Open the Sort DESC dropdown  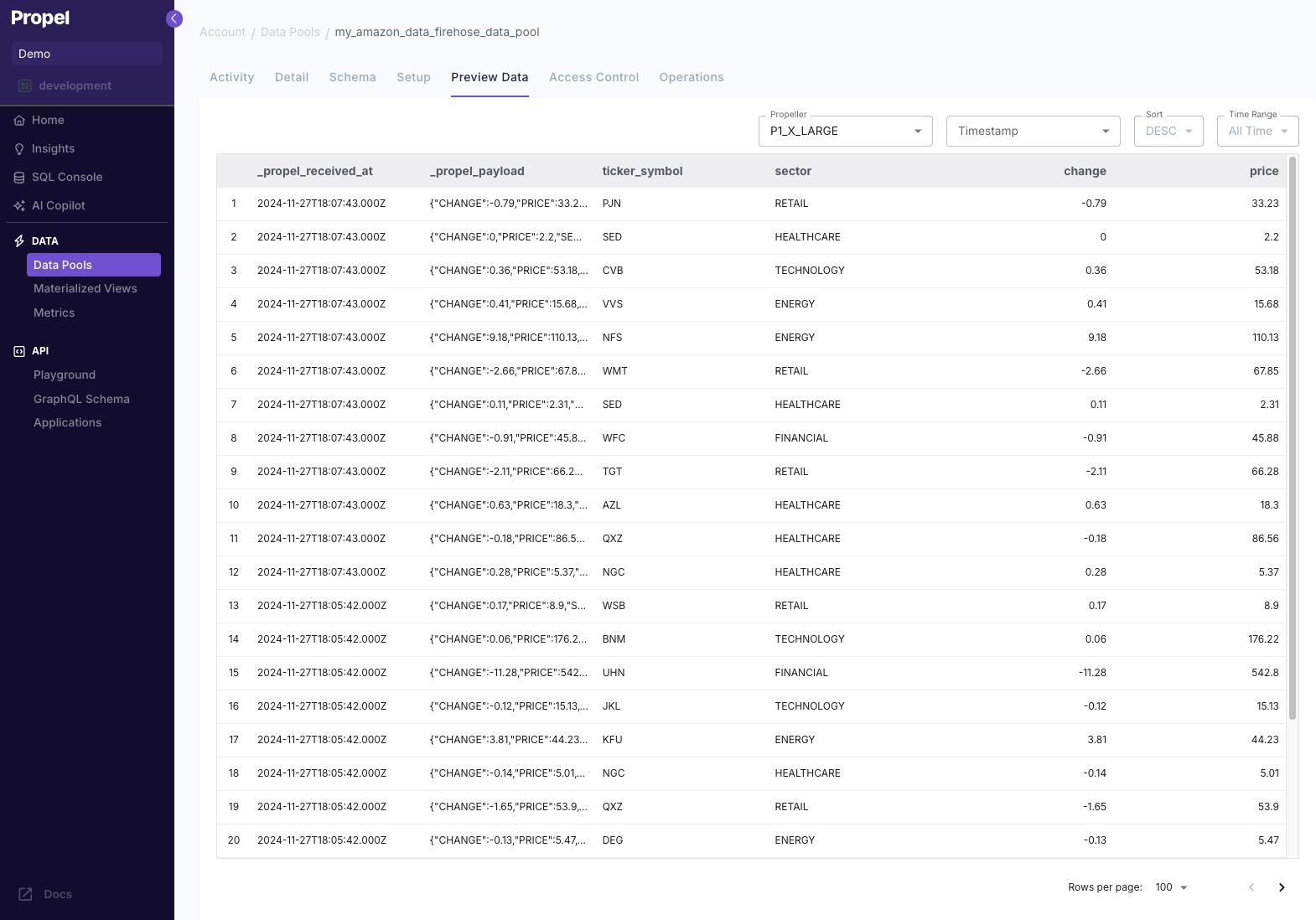click(1168, 131)
